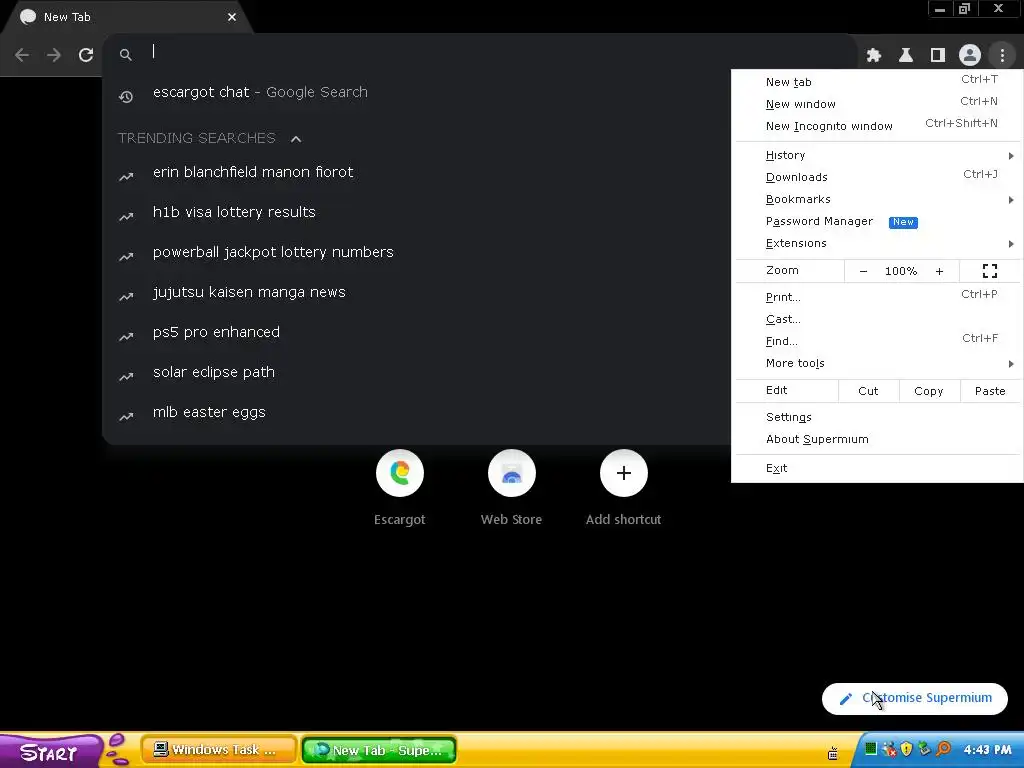Image resolution: width=1024 pixels, height=768 pixels.
Task: Select the New Tab tab
Action: (124, 17)
